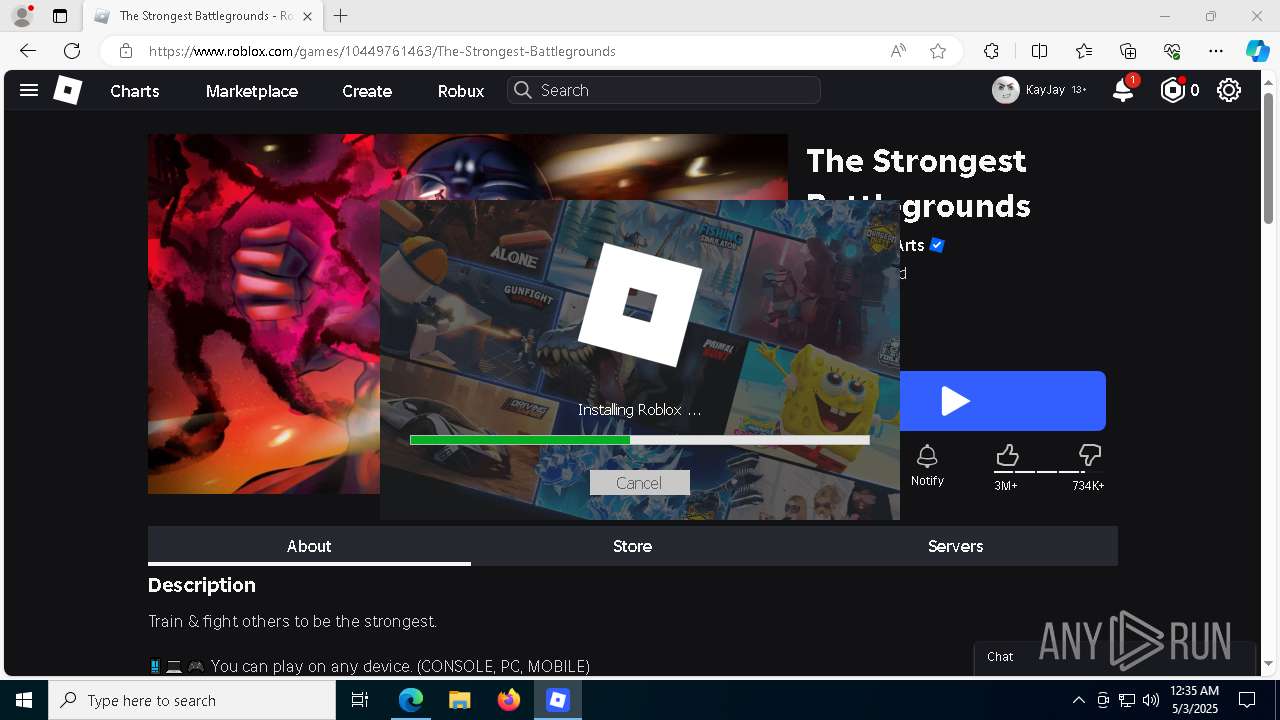Open the notifications bell in Roblox header
1280x720 pixels.
pos(1123,90)
